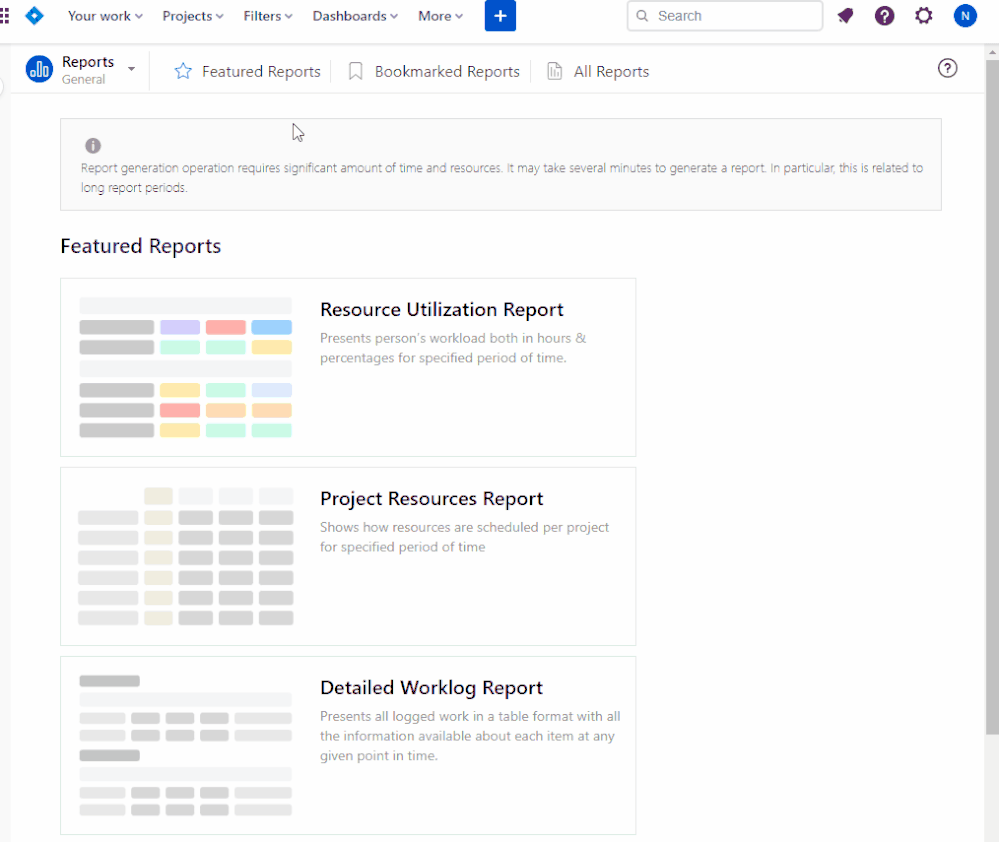Click the blue Create button
The image size is (999, 842).
tap(500, 16)
